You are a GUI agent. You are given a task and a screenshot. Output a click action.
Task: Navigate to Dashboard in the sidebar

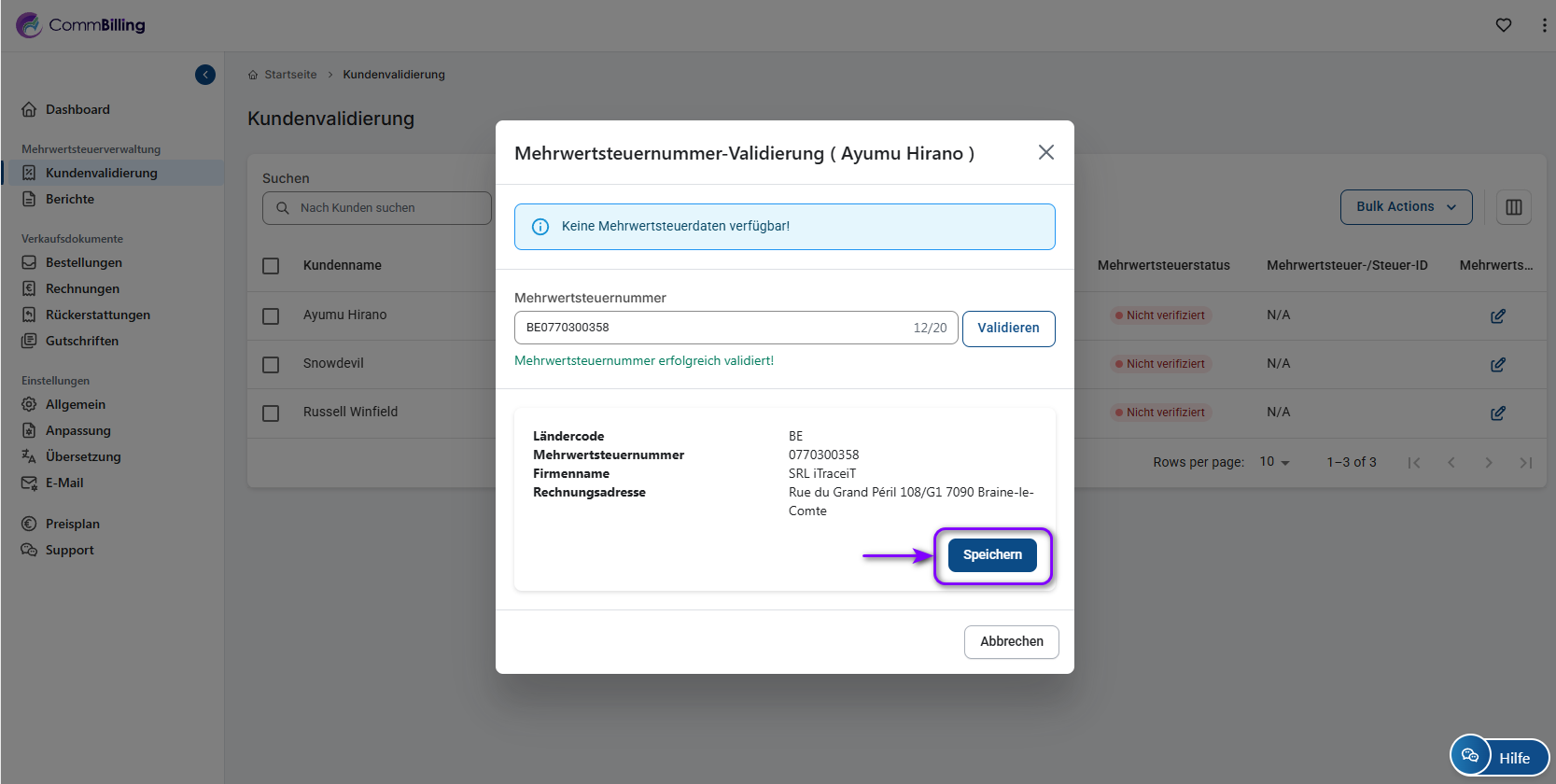point(77,109)
